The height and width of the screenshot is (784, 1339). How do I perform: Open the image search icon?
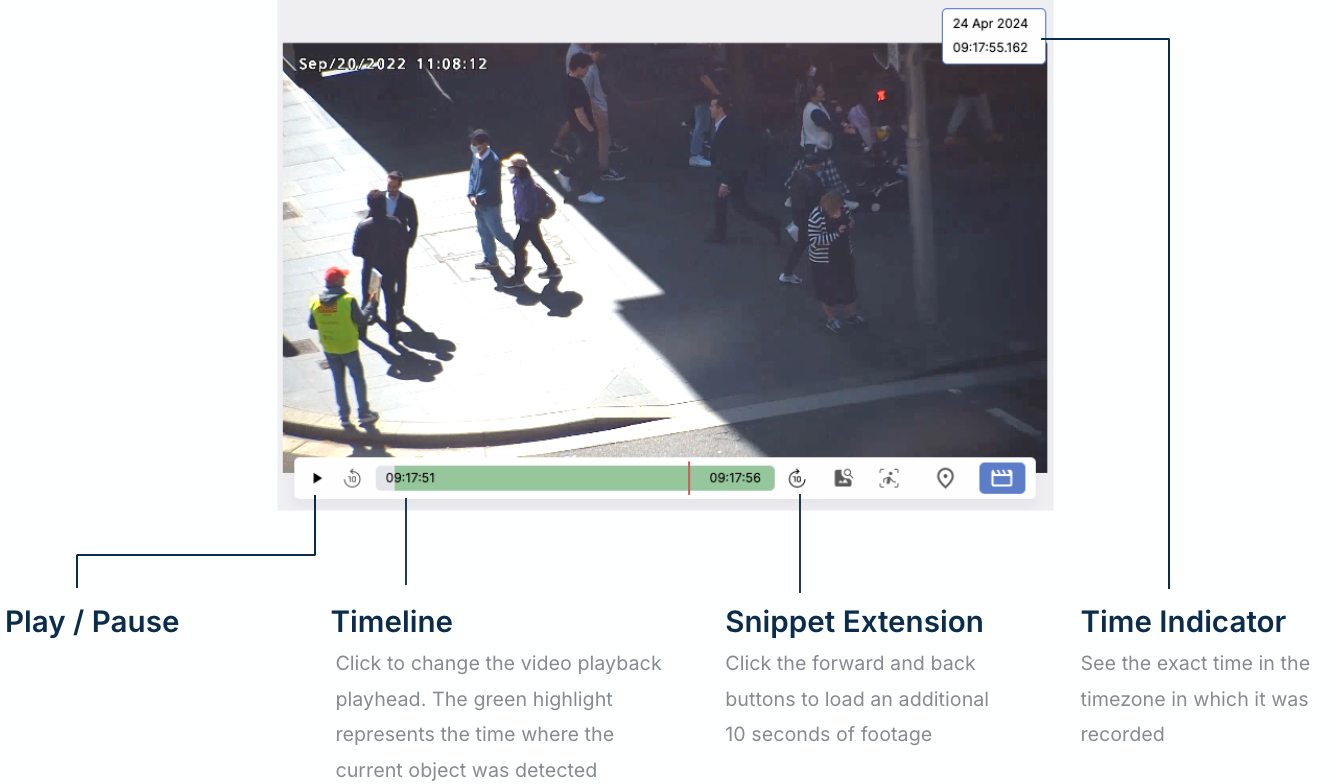[x=843, y=479]
